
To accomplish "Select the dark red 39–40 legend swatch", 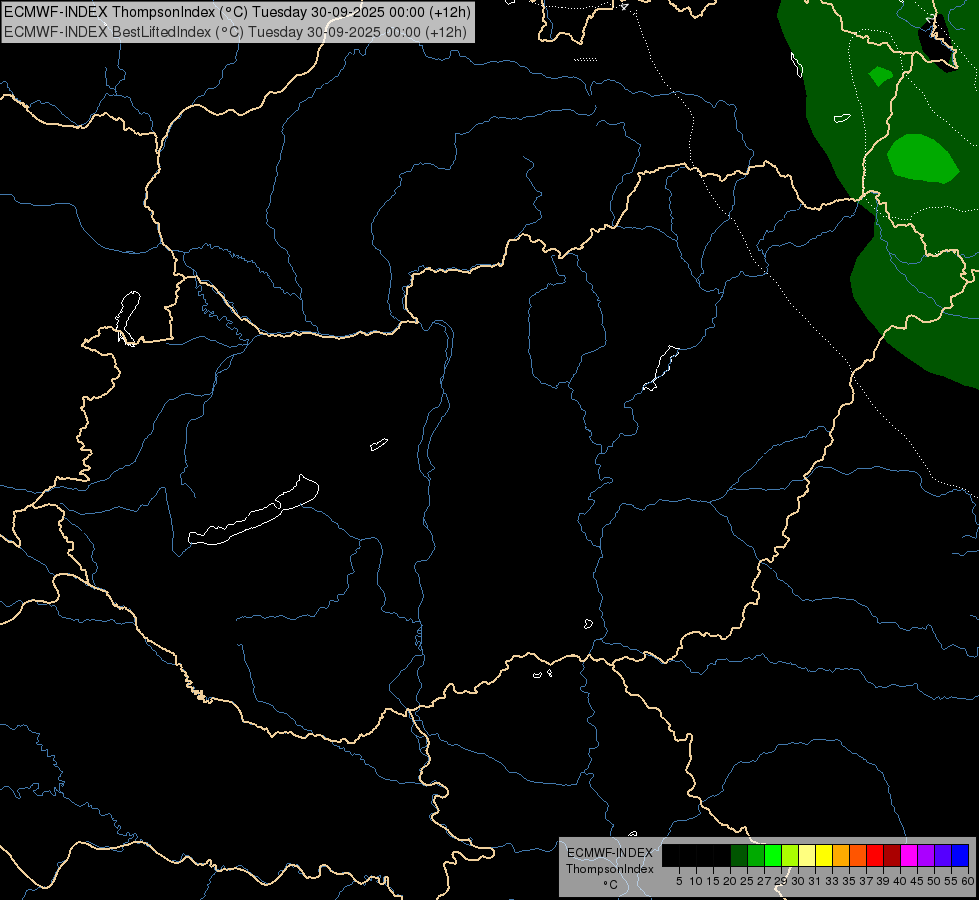I will 892,855.
